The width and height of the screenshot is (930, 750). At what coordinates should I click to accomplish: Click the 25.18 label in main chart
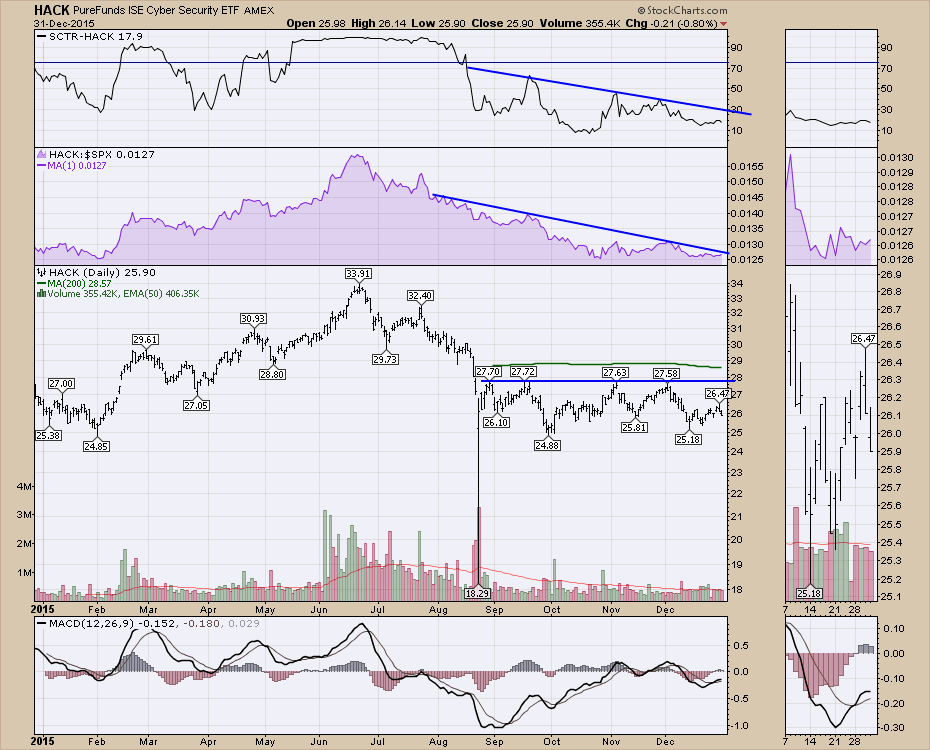click(688, 439)
